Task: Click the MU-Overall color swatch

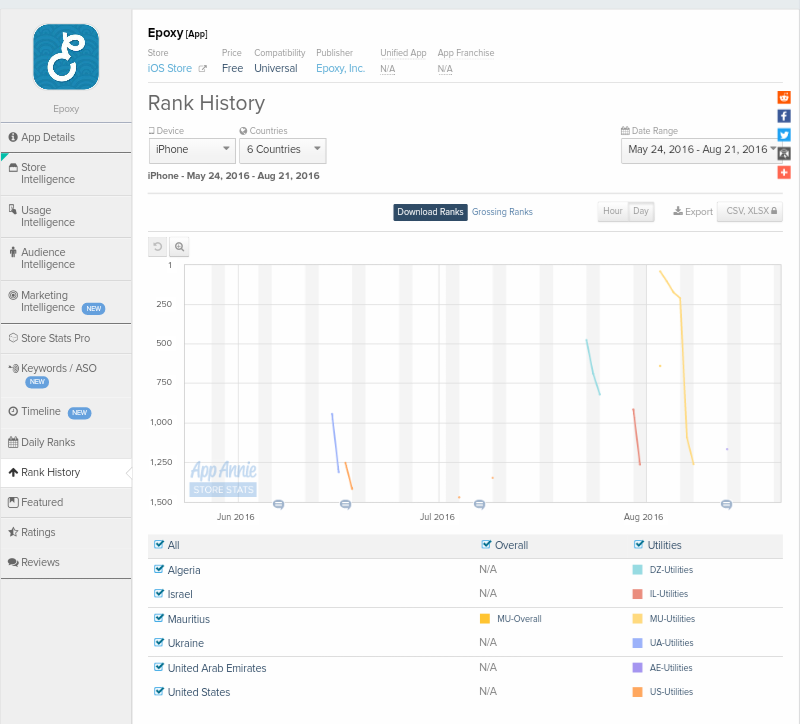Action: pyautogui.click(x=485, y=619)
